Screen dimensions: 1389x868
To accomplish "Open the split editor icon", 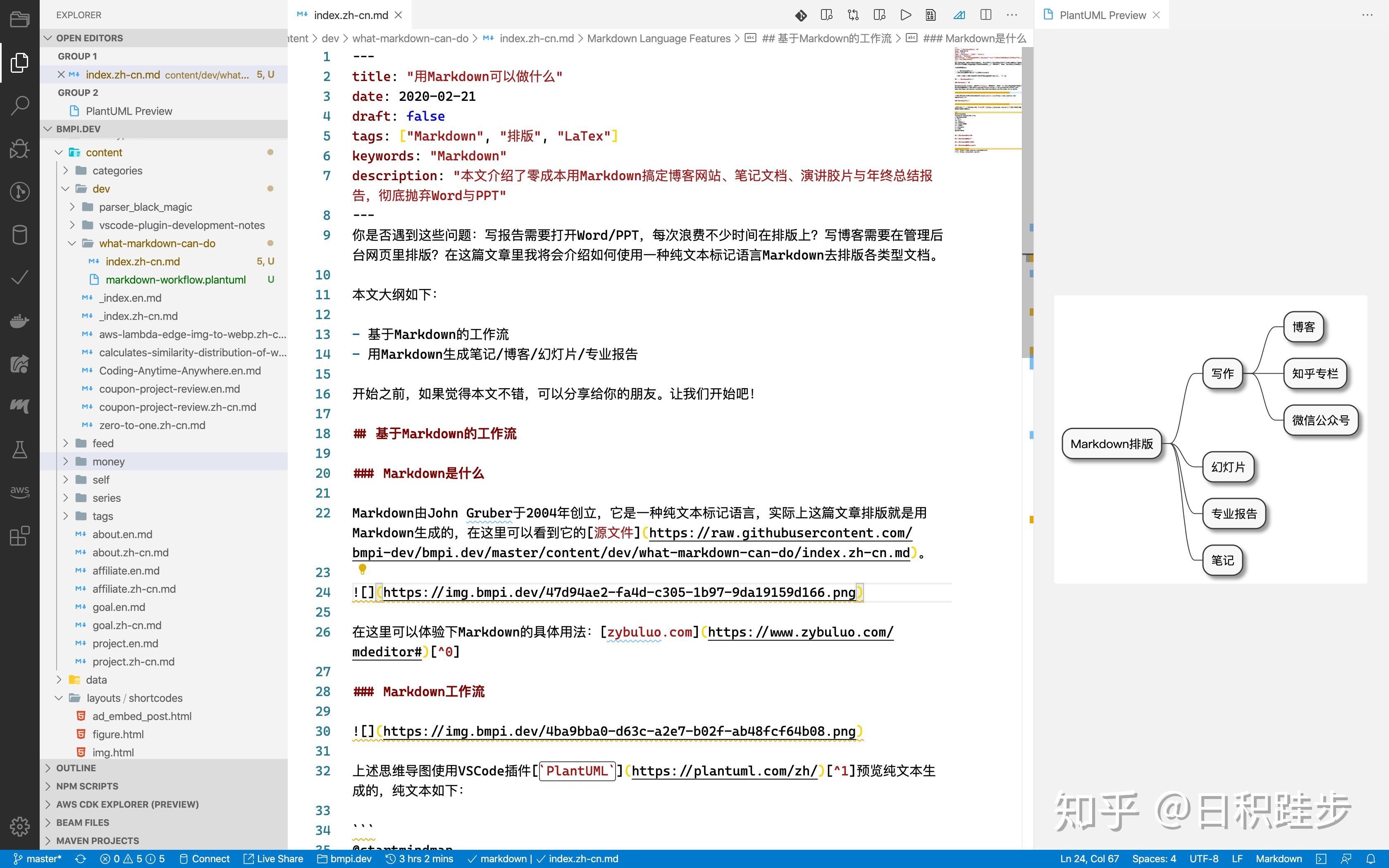I will [x=986, y=15].
